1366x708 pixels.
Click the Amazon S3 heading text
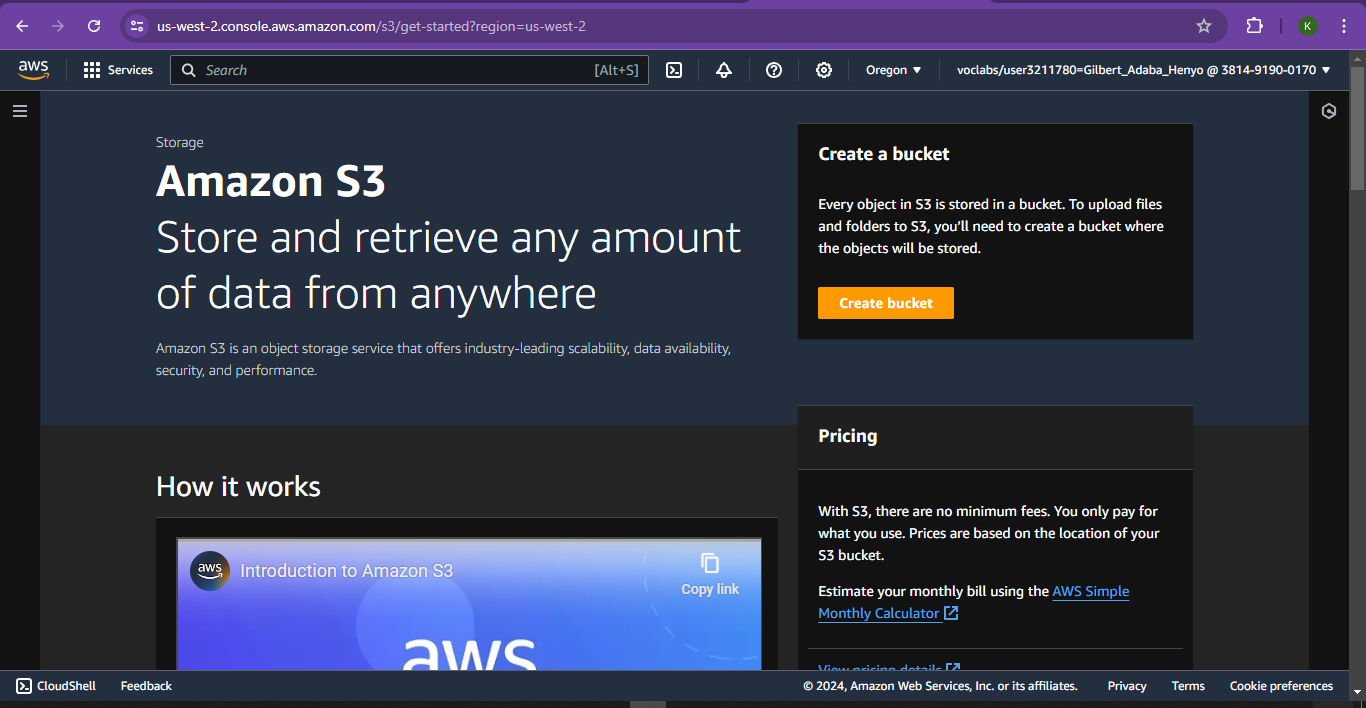(271, 181)
